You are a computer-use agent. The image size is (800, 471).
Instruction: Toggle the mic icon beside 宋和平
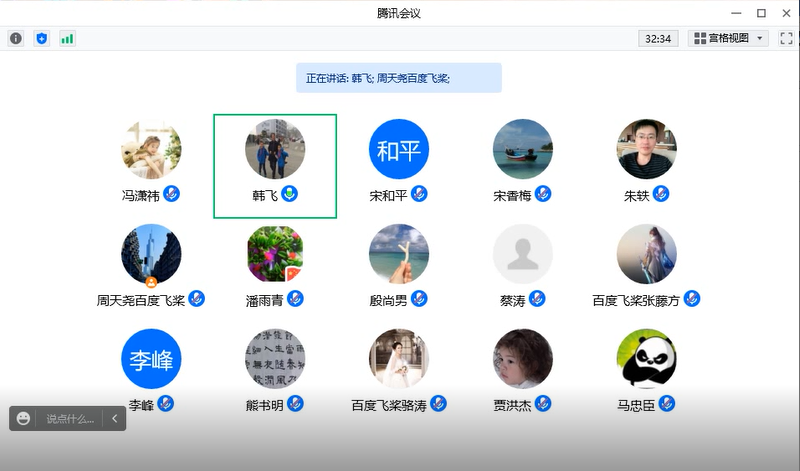coord(419,194)
